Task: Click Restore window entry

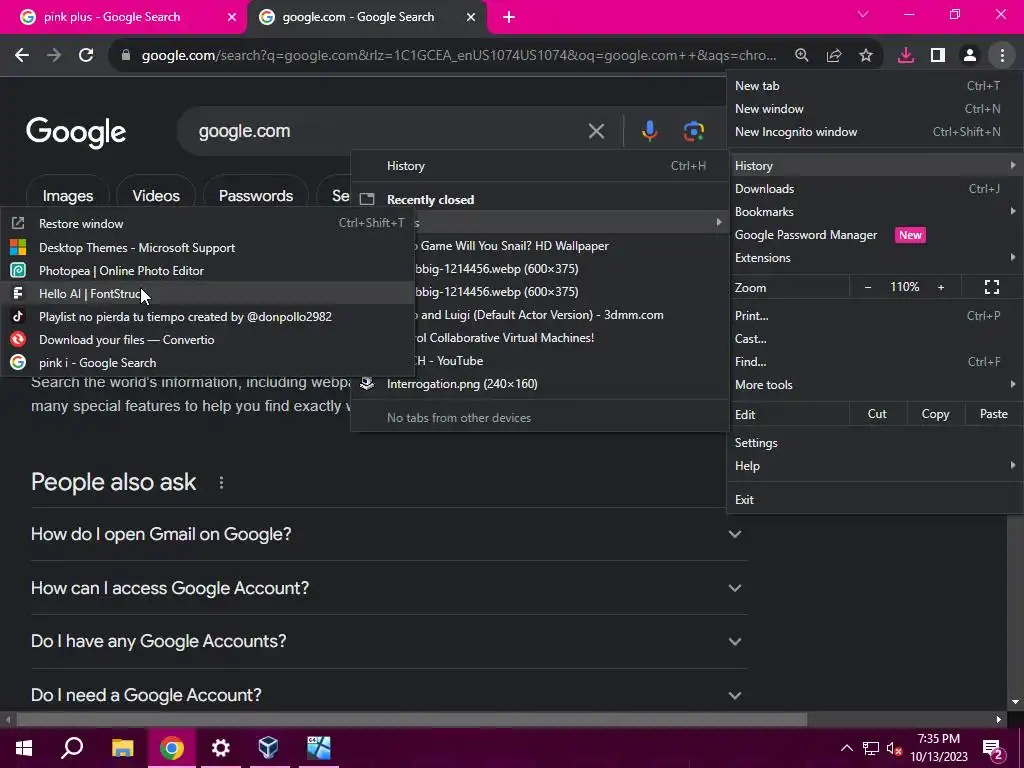Action: (x=207, y=223)
